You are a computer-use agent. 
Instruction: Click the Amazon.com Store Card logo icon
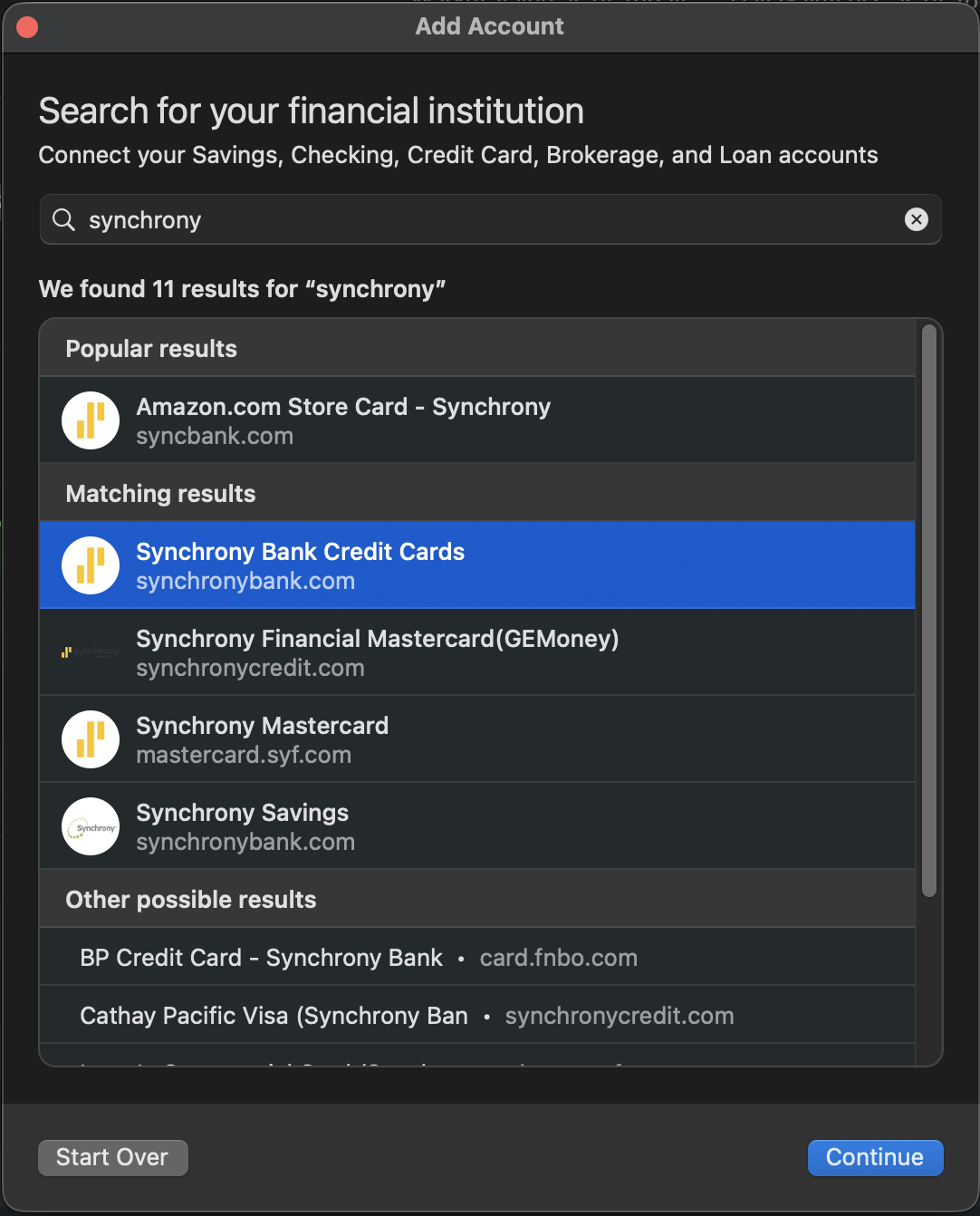pyautogui.click(x=91, y=420)
